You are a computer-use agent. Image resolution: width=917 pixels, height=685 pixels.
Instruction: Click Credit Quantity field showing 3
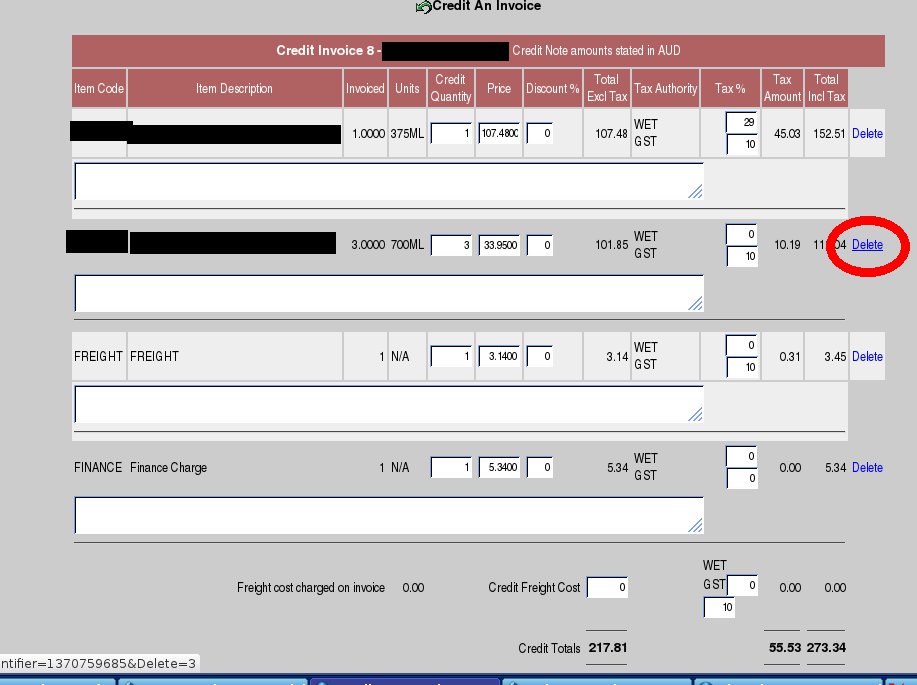pyautogui.click(x=451, y=245)
